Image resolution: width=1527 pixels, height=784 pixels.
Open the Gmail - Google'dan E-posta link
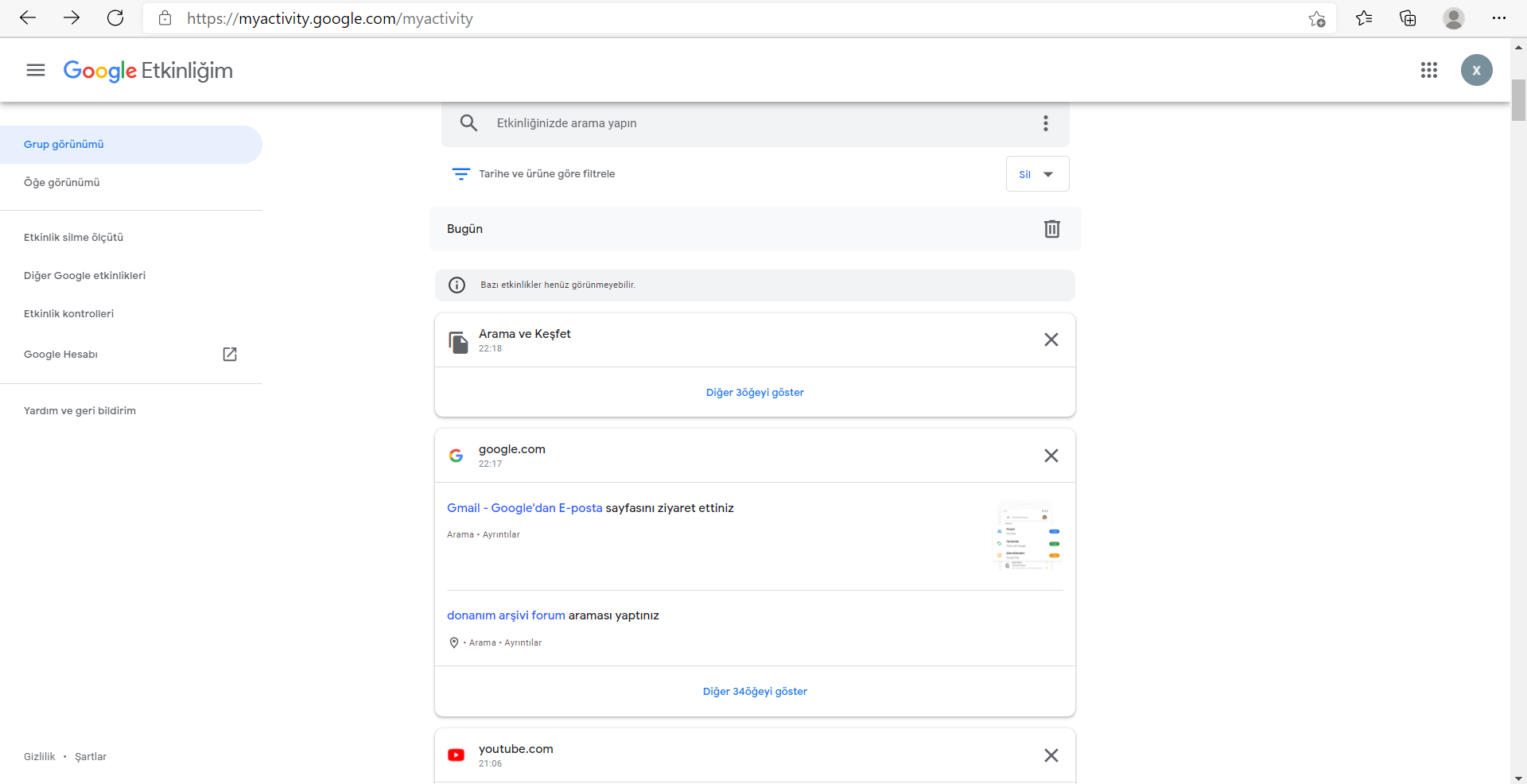point(525,508)
